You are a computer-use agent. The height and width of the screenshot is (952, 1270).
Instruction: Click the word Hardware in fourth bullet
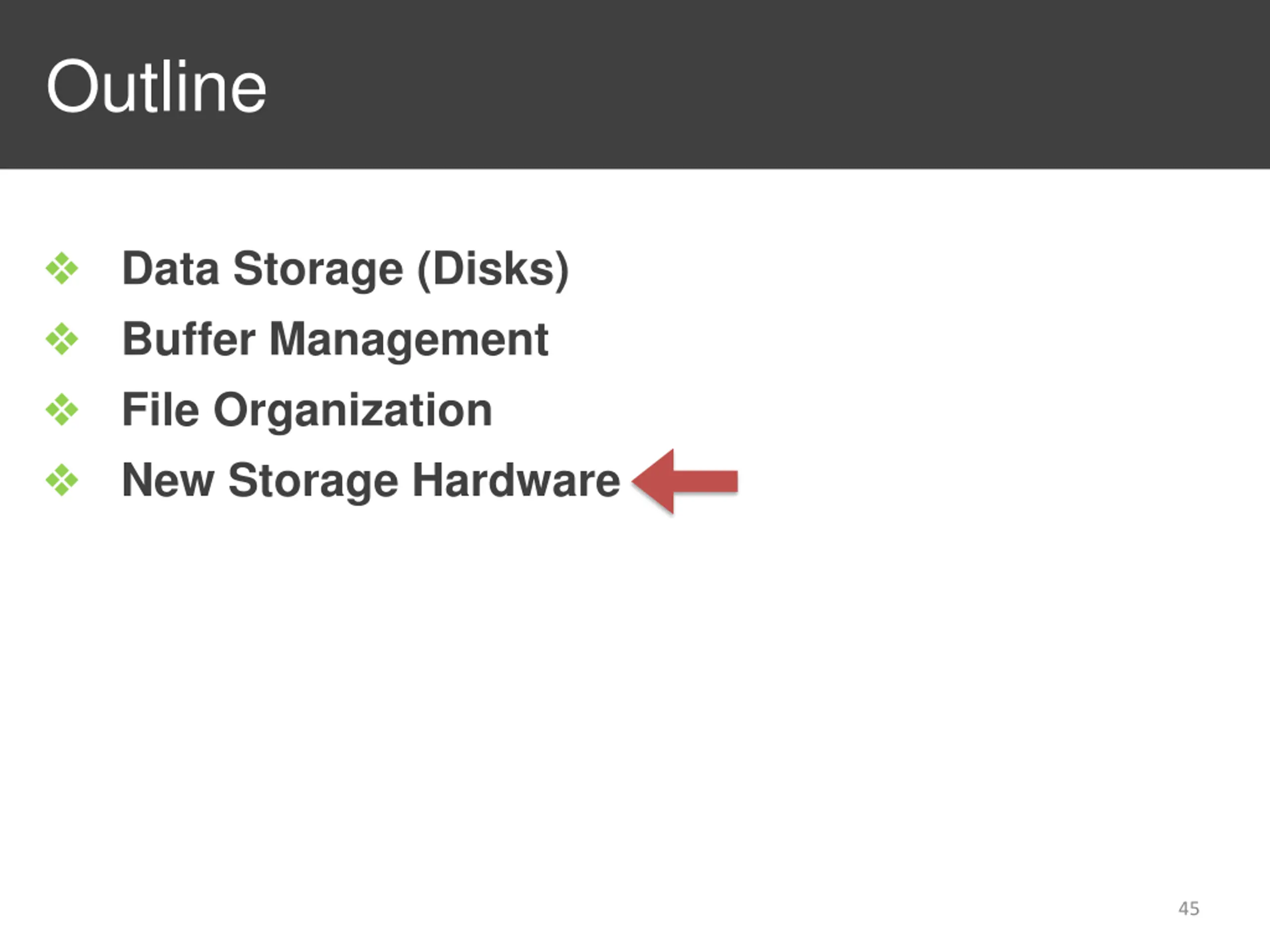pyautogui.click(x=516, y=480)
